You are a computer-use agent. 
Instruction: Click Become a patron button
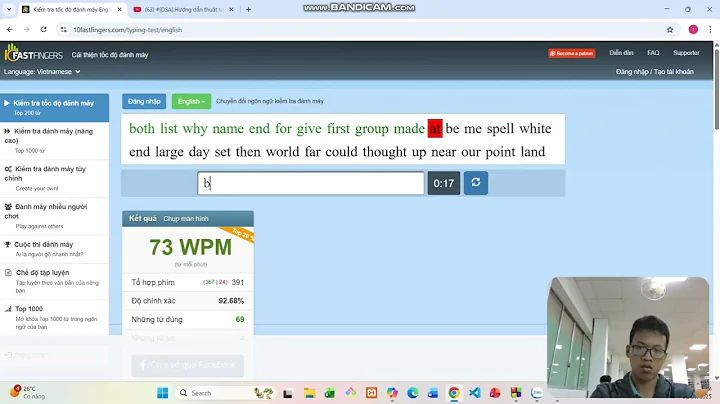click(x=572, y=53)
